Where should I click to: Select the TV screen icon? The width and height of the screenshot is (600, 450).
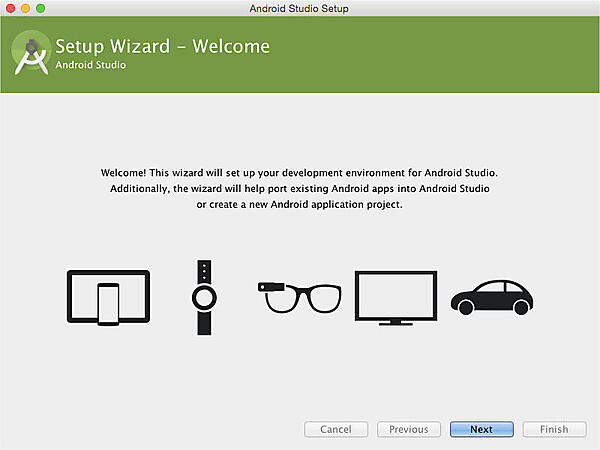(x=396, y=297)
